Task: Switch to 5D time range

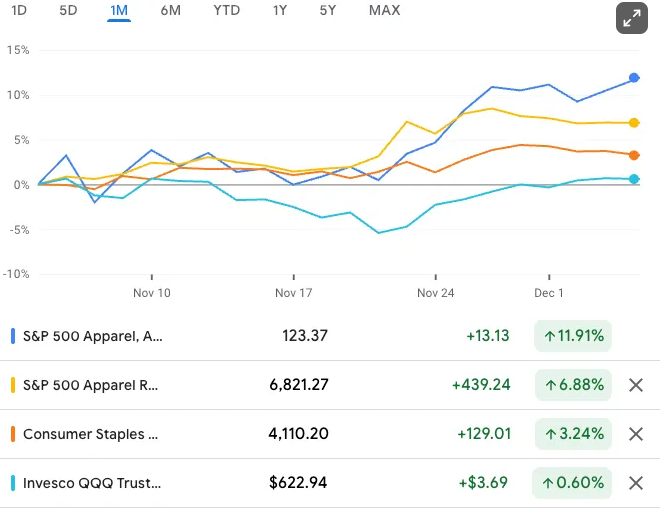Action: point(68,10)
